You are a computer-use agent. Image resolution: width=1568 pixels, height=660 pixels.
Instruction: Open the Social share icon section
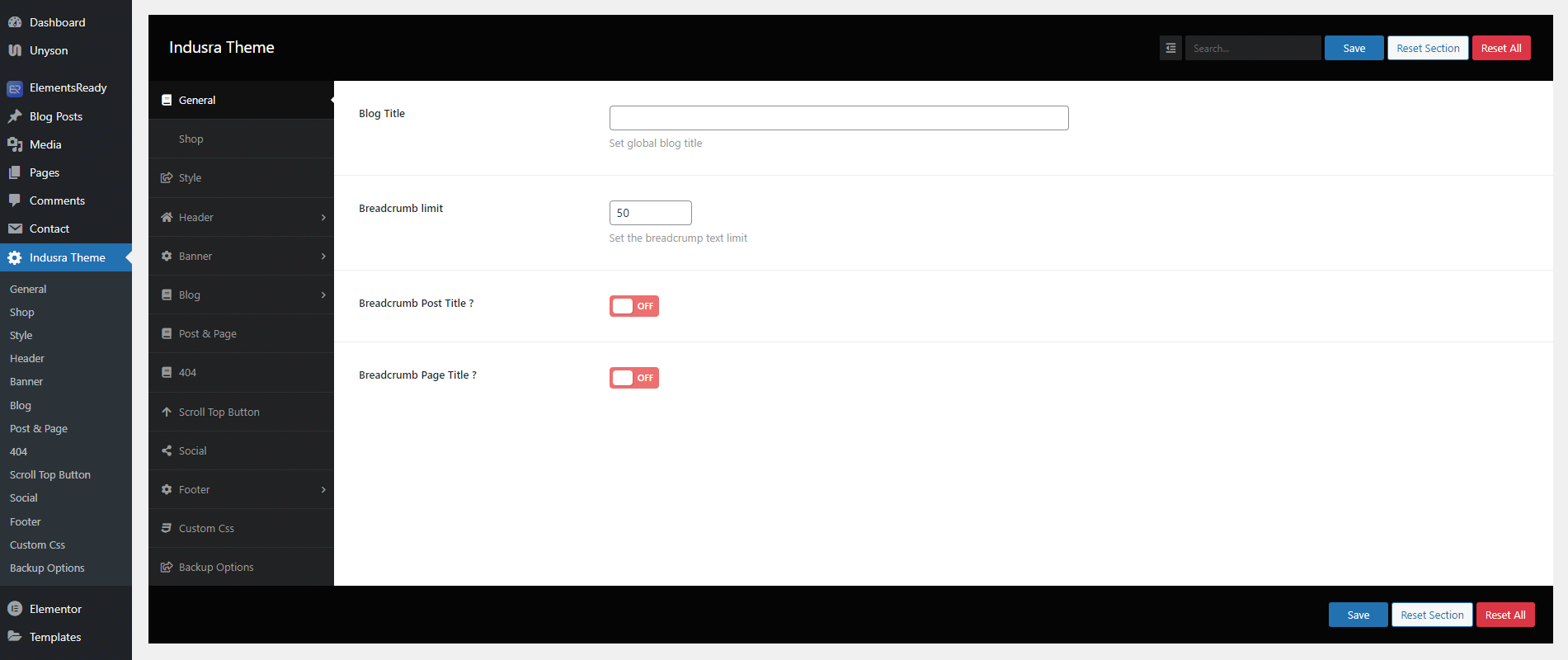pyautogui.click(x=167, y=450)
